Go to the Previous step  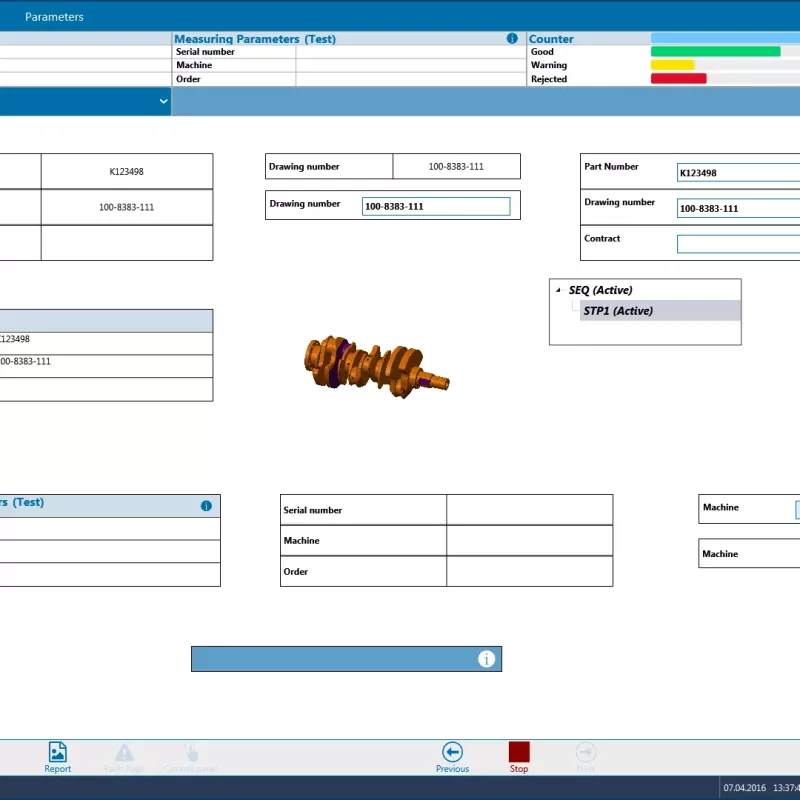(452, 753)
